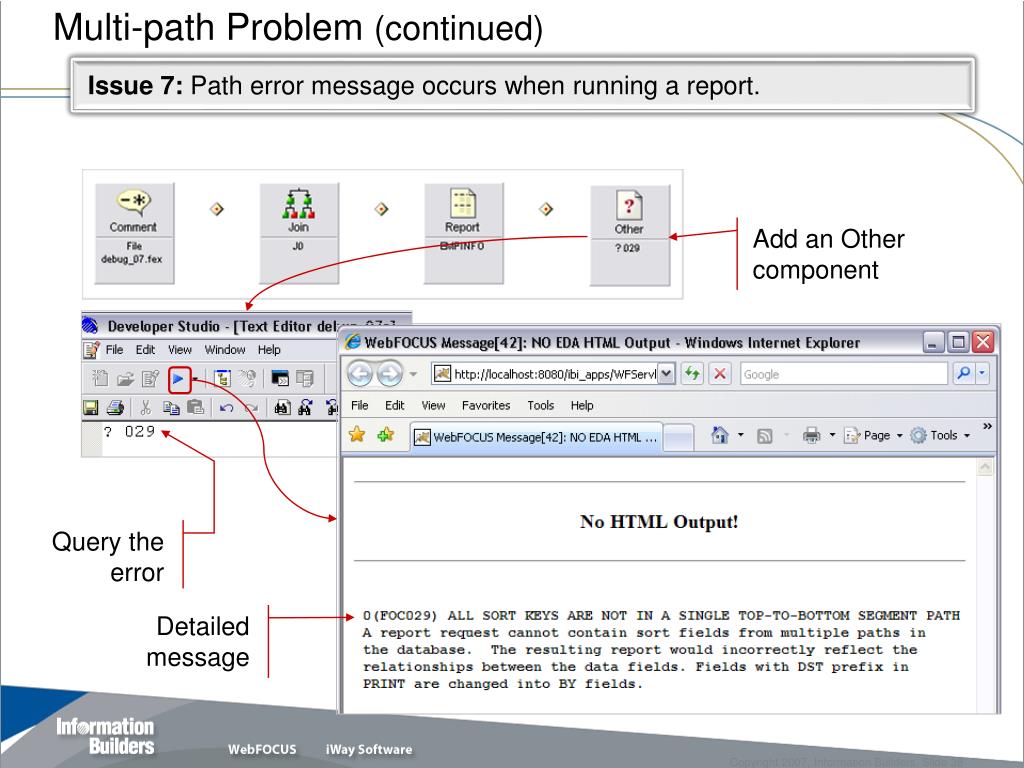Click the Home icon in the IE command bar
Image resolution: width=1024 pixels, height=768 pixels.
point(720,435)
